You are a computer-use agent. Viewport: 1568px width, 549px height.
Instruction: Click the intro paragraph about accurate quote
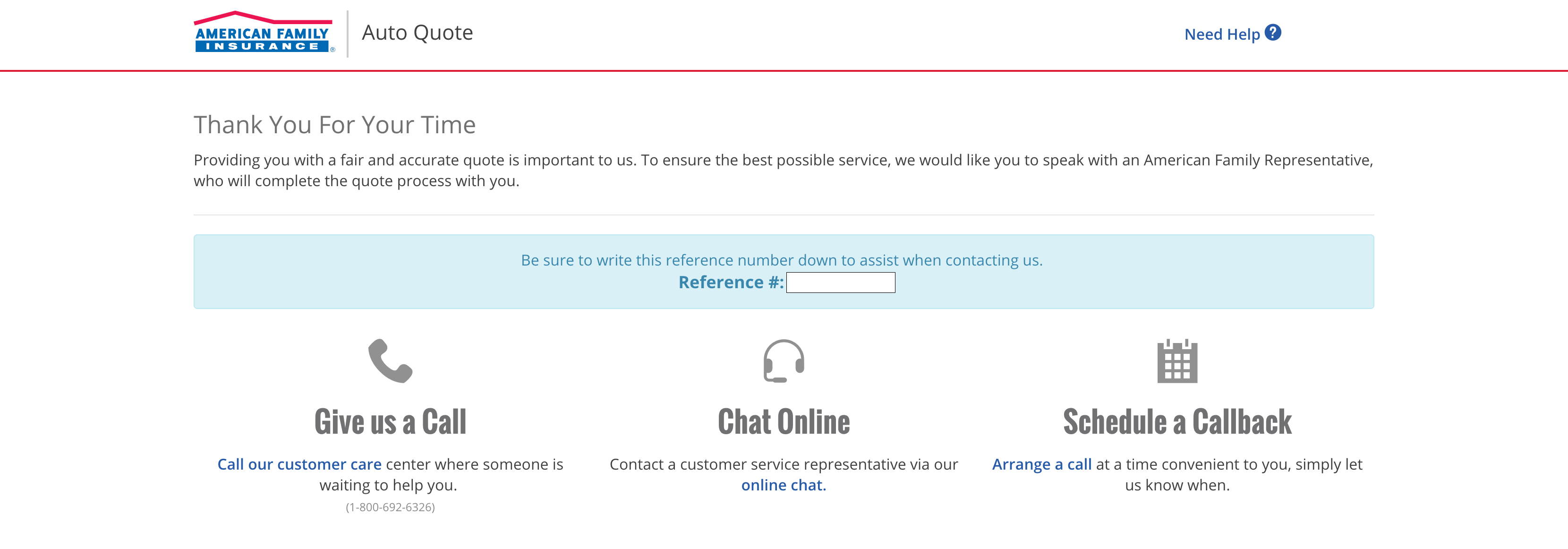pos(784,171)
